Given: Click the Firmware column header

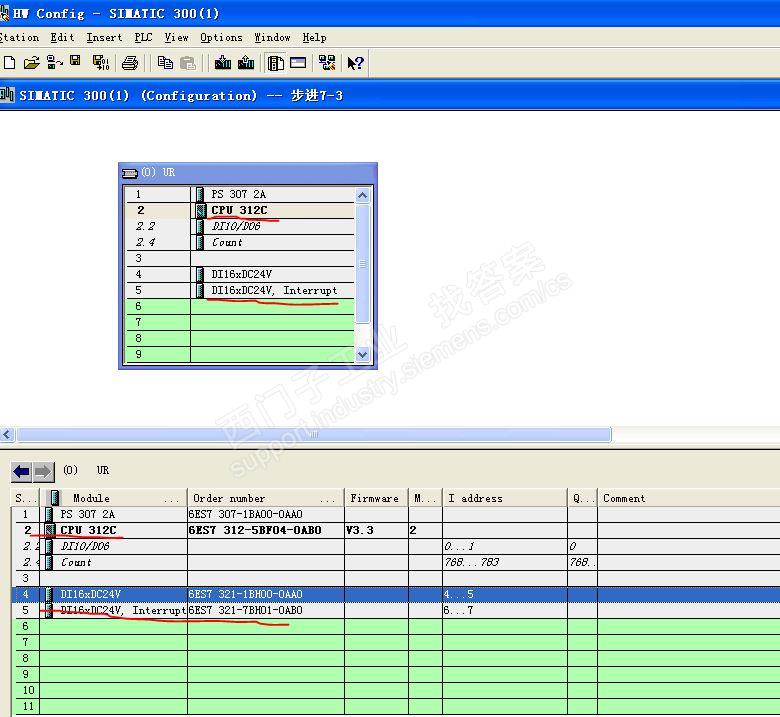Looking at the screenshot, I should click(376, 498).
